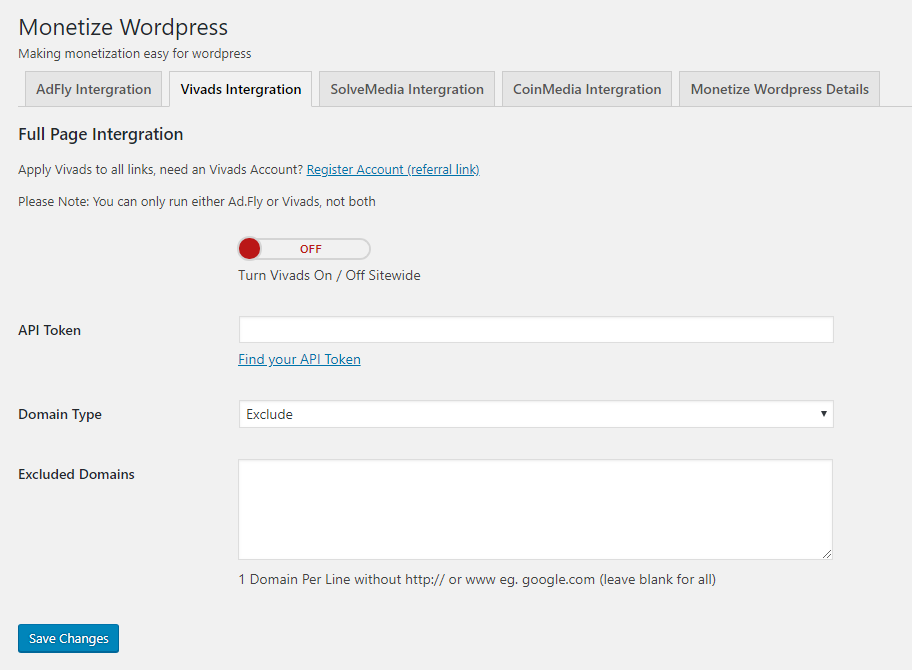Expand the Domain Type Exclude dropdown
This screenshot has width=912, height=670.
pyautogui.click(x=535, y=414)
